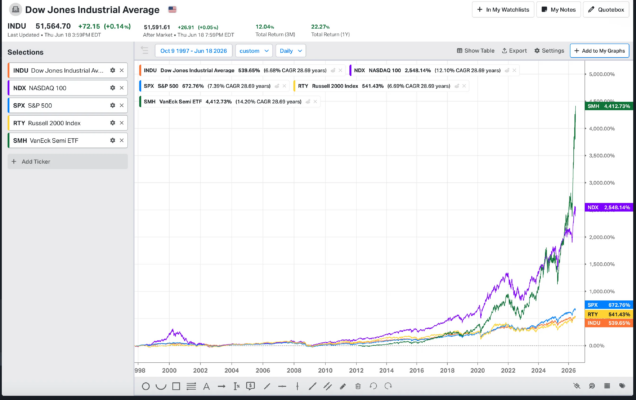Toggle visibility of drawings with eye icon
This screenshot has height=400, width=636.
tap(576, 386)
